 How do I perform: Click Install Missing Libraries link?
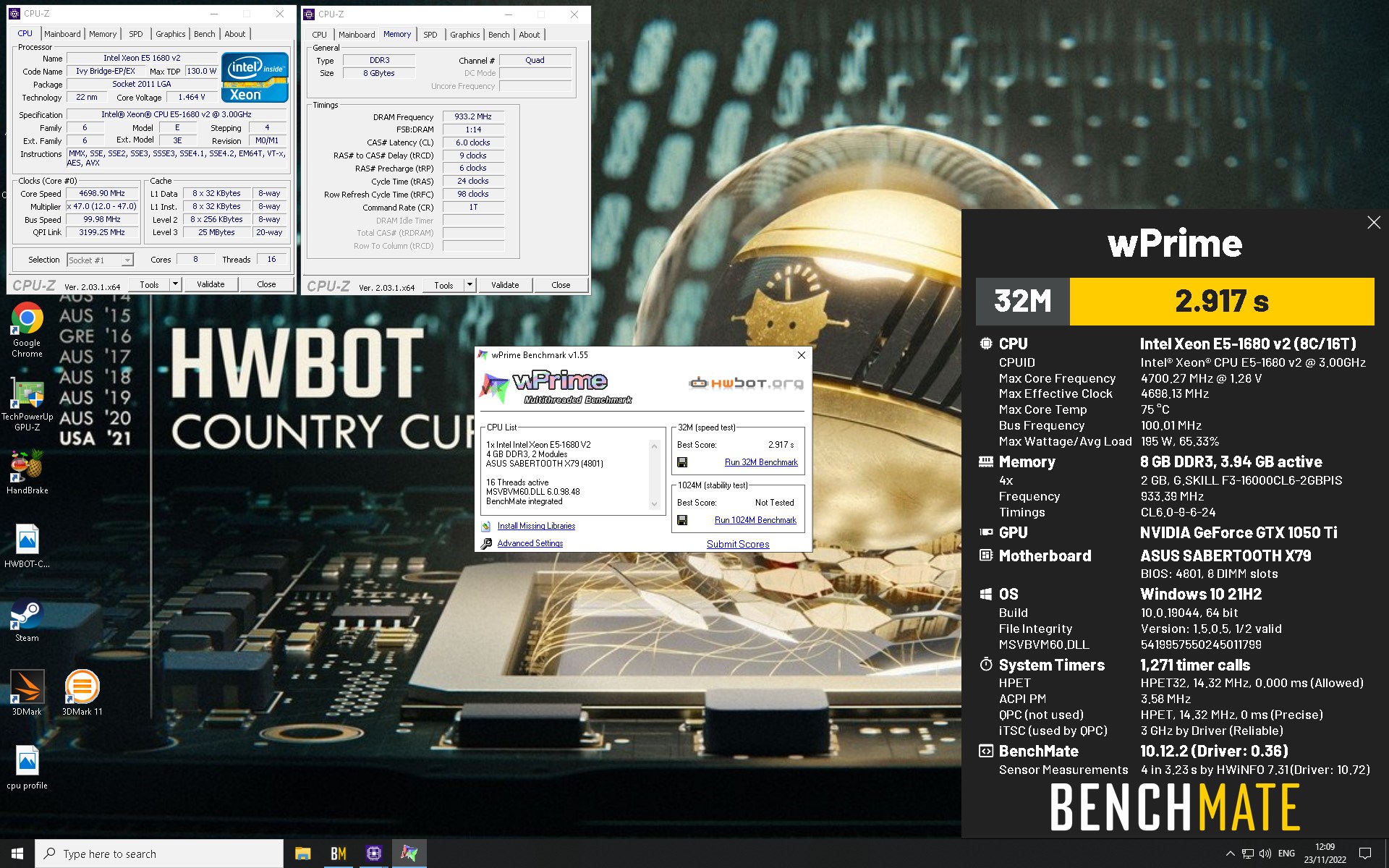pos(536,526)
